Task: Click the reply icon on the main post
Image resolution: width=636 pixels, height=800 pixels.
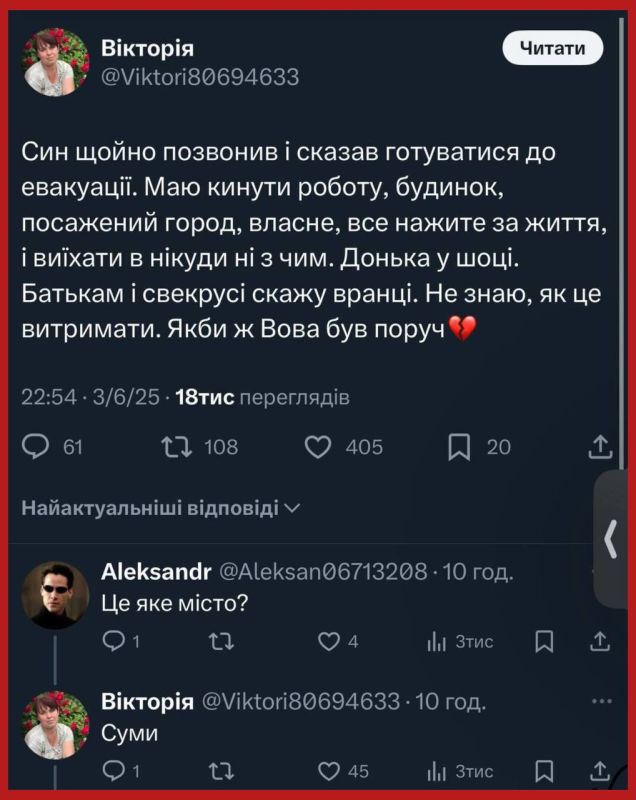Action: (x=36, y=446)
